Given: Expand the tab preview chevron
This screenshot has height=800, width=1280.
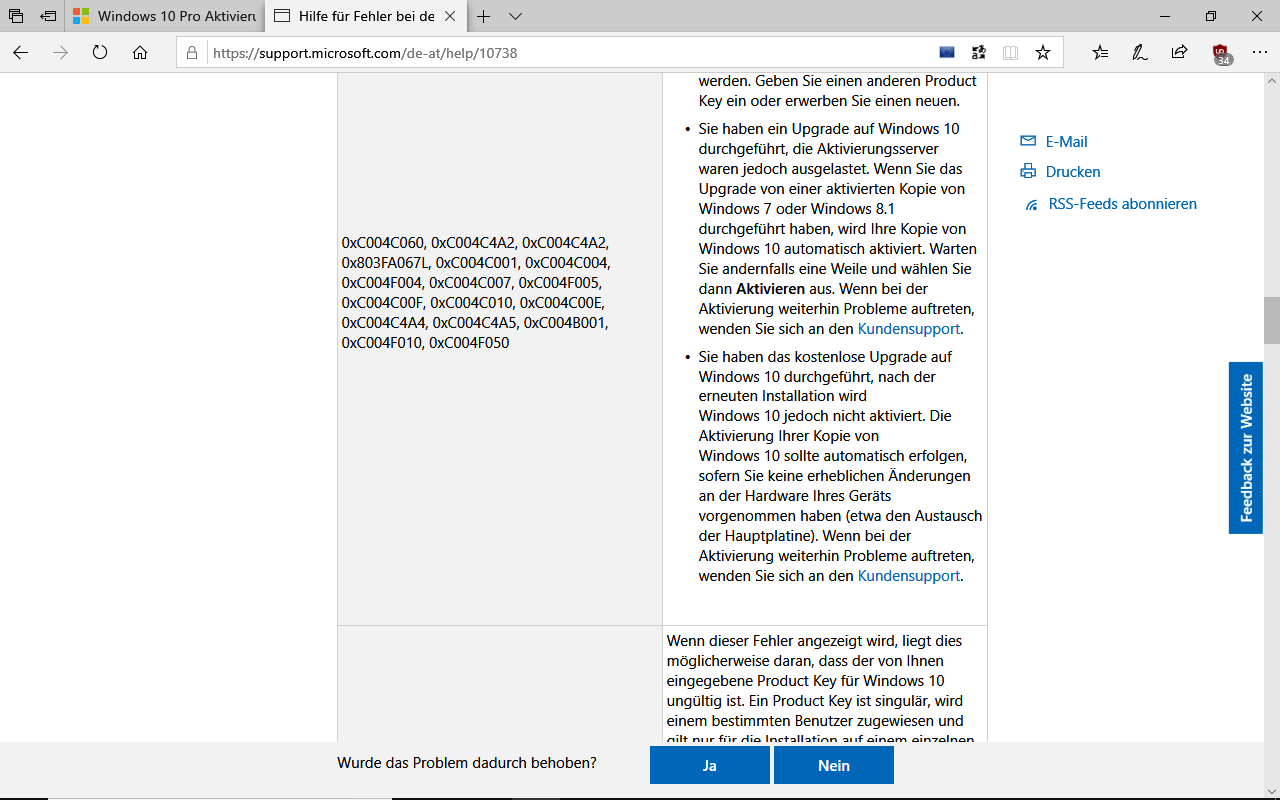Looking at the screenshot, I should [x=515, y=16].
